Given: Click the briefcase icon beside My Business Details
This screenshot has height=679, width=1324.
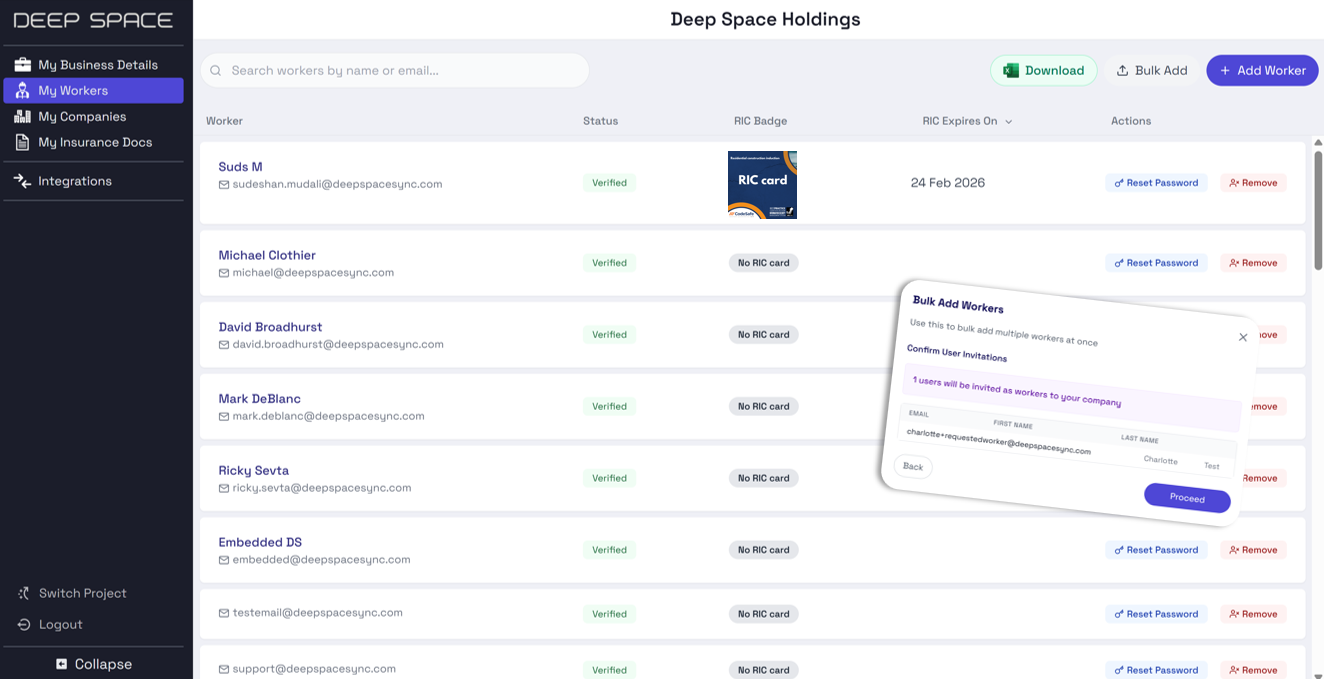Looking at the screenshot, I should pos(22,65).
